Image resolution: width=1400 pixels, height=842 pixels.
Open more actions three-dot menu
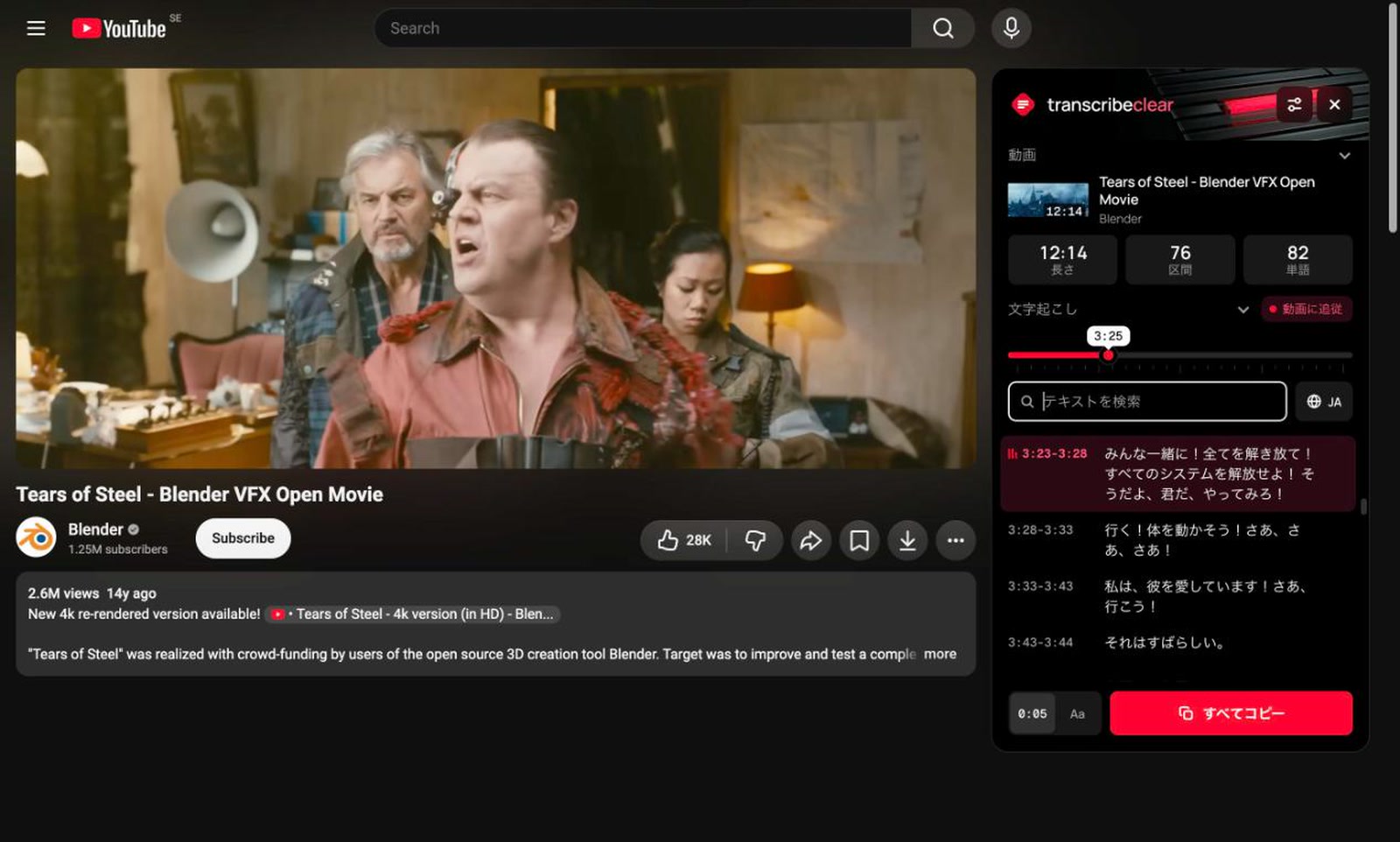coord(955,540)
